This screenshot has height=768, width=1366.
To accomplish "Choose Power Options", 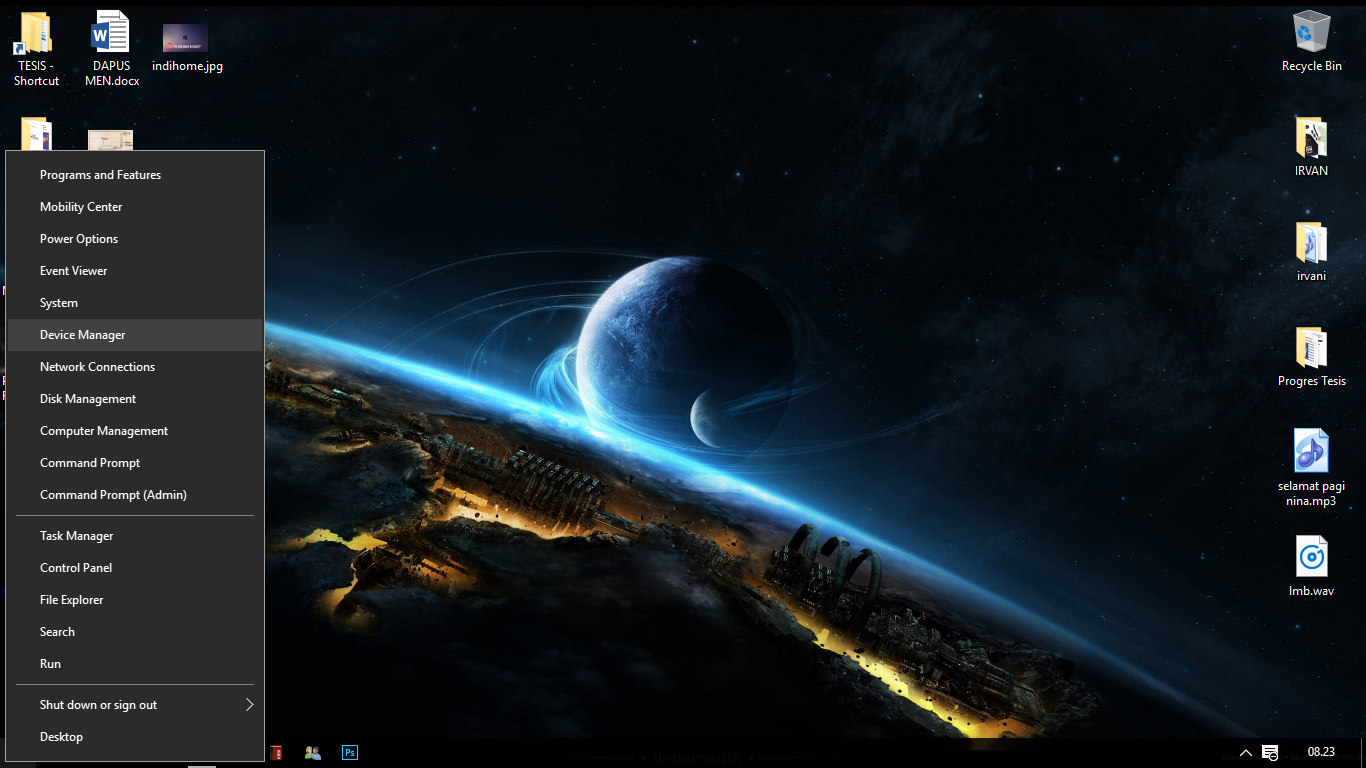I will [135, 239].
